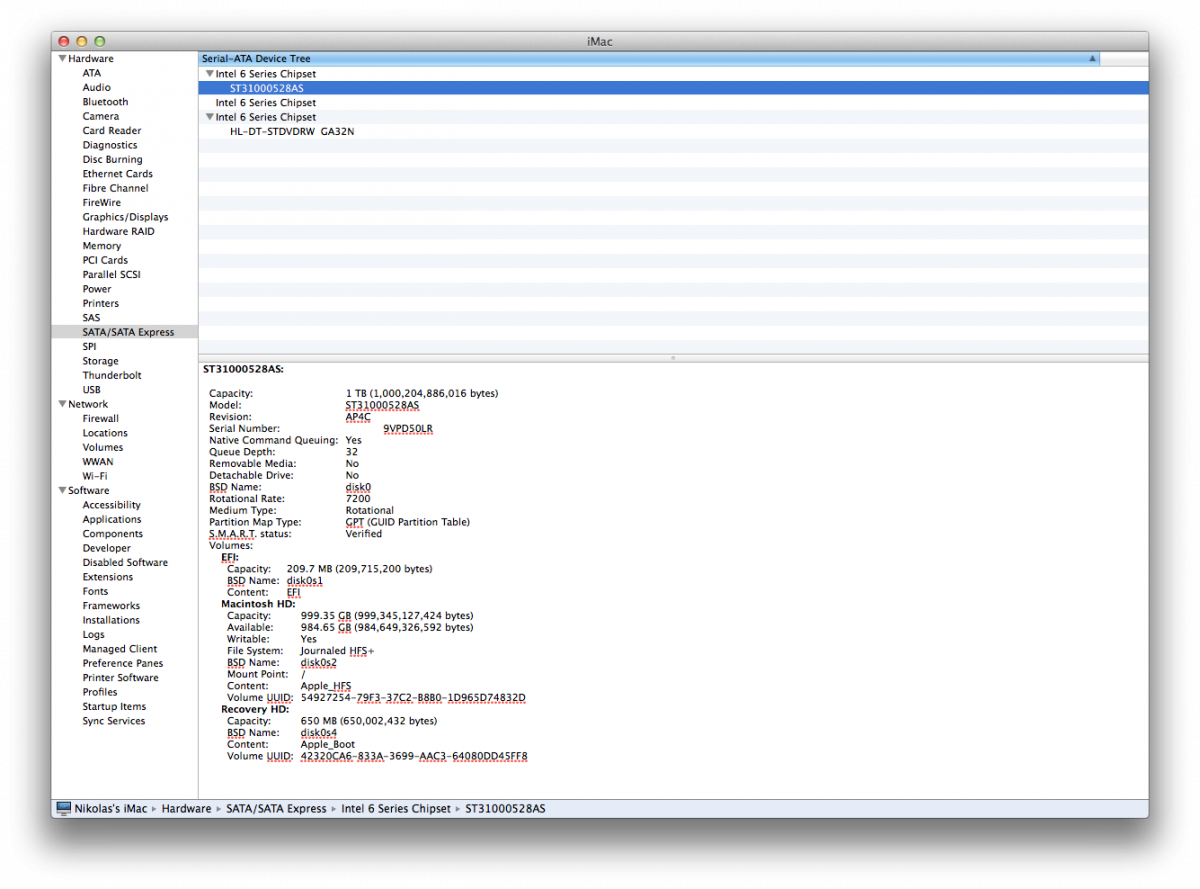Select Volumes under Network
Screen dimensions: 1200x889
click(x=103, y=448)
